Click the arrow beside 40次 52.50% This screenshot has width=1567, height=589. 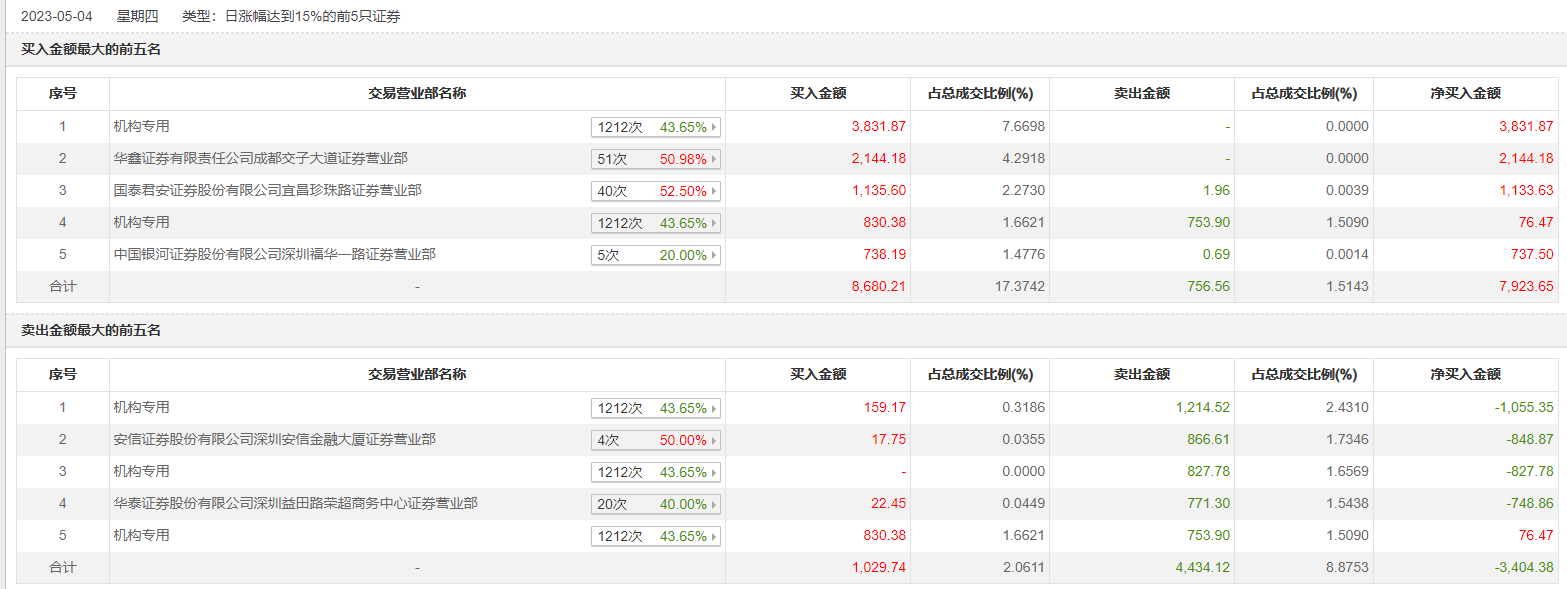[714, 191]
